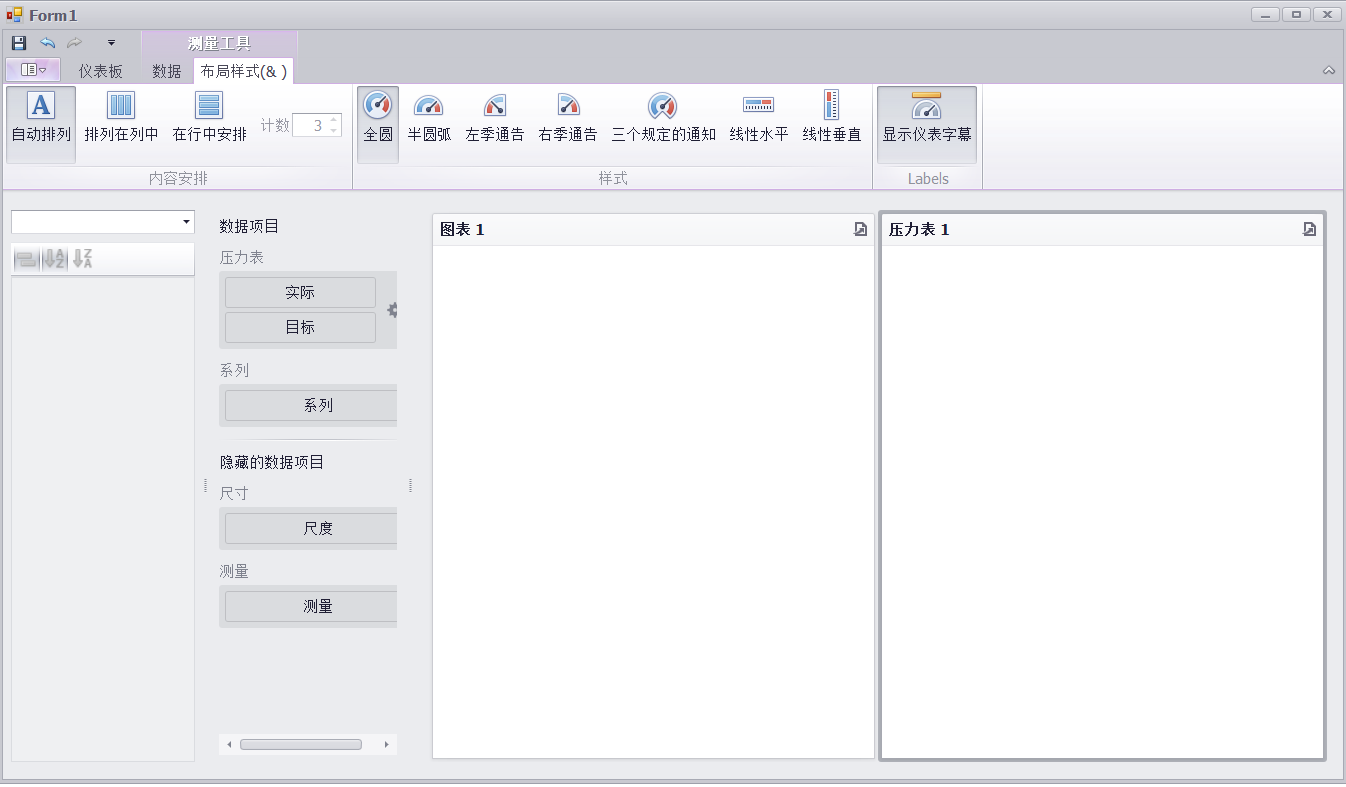1346x787 pixels.
Task: Click the export icon on 图表 1 panel
Action: 860,229
